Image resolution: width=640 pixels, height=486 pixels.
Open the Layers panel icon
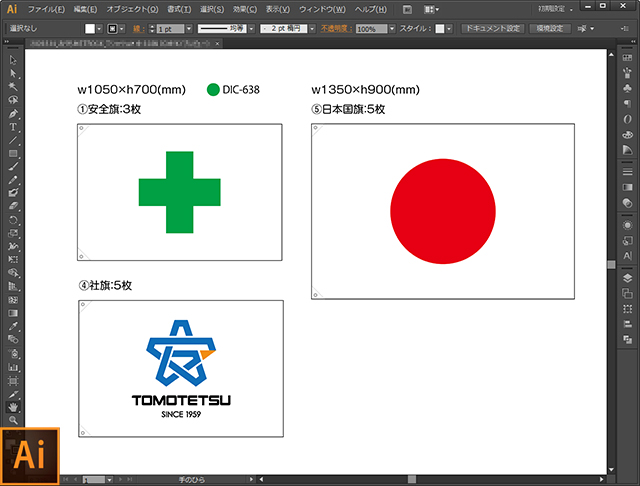(627, 278)
